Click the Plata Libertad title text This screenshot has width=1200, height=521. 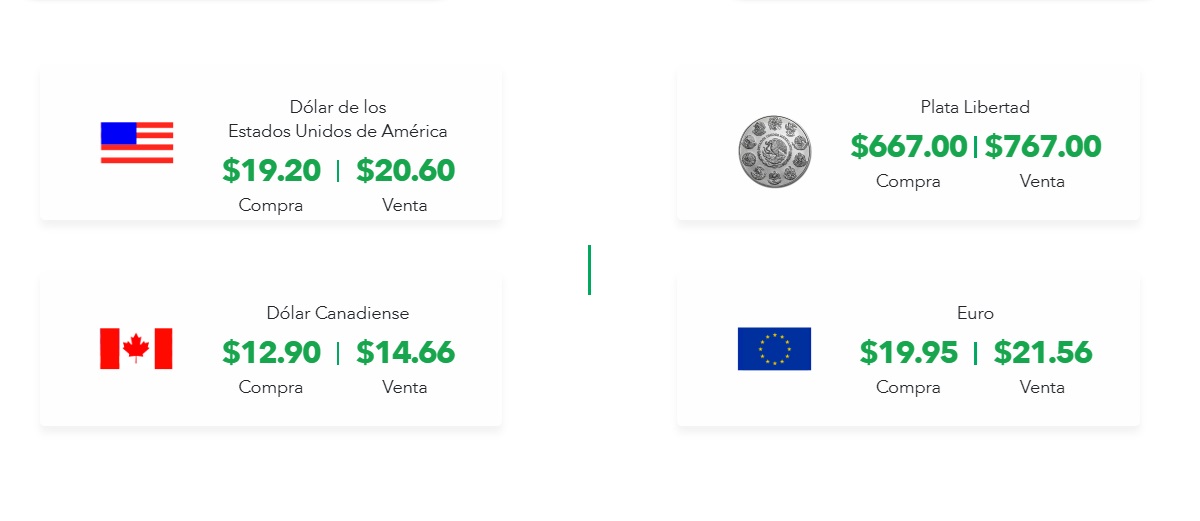coord(975,107)
